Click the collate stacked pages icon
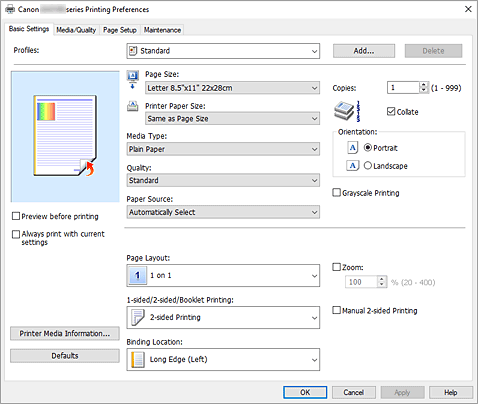Image resolution: width=478 pixels, height=404 pixels. (x=347, y=111)
